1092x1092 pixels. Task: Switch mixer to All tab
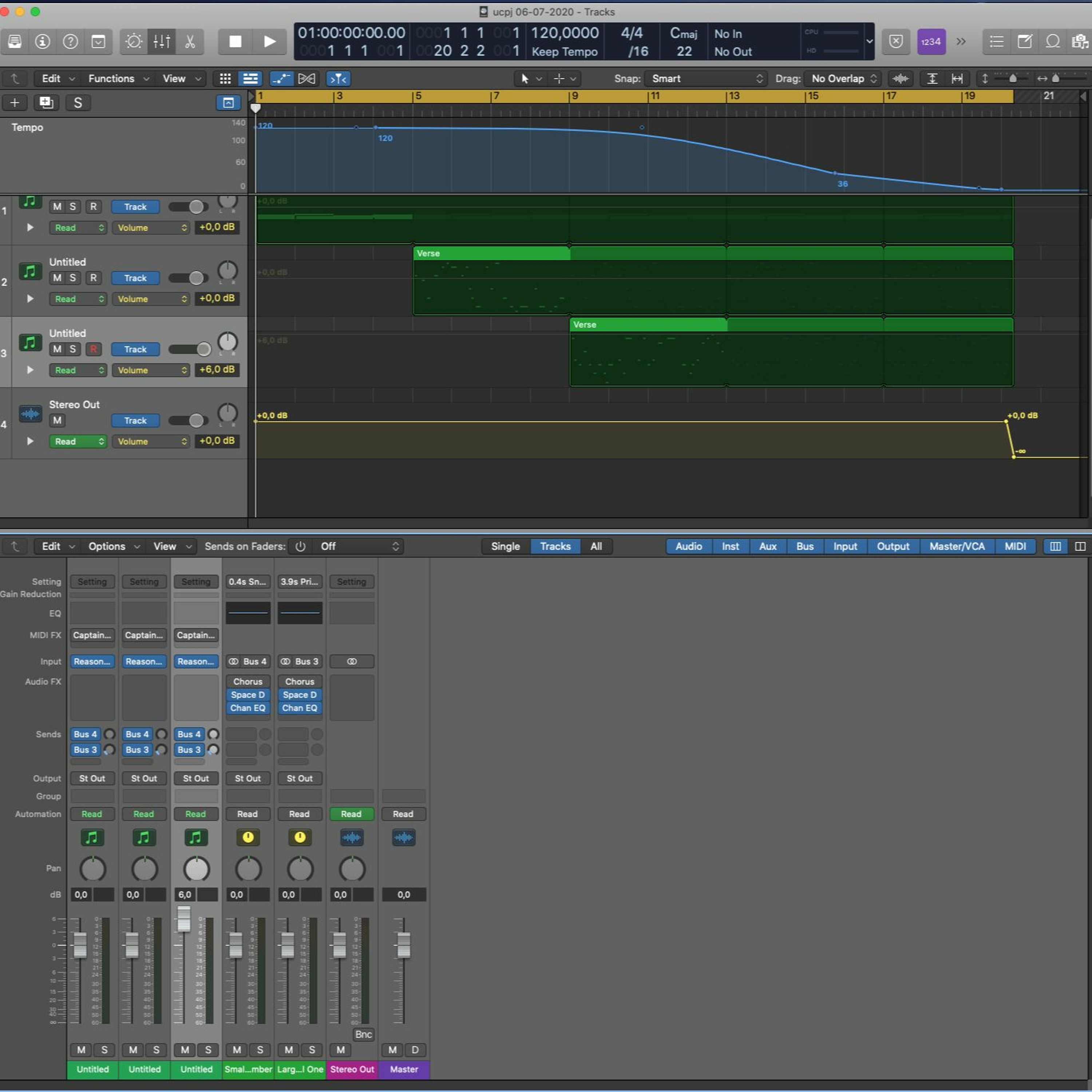(596, 546)
